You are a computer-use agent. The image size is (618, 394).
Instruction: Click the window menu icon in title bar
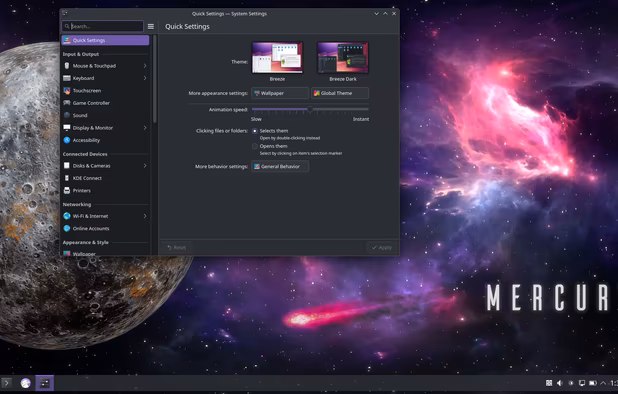click(x=65, y=13)
